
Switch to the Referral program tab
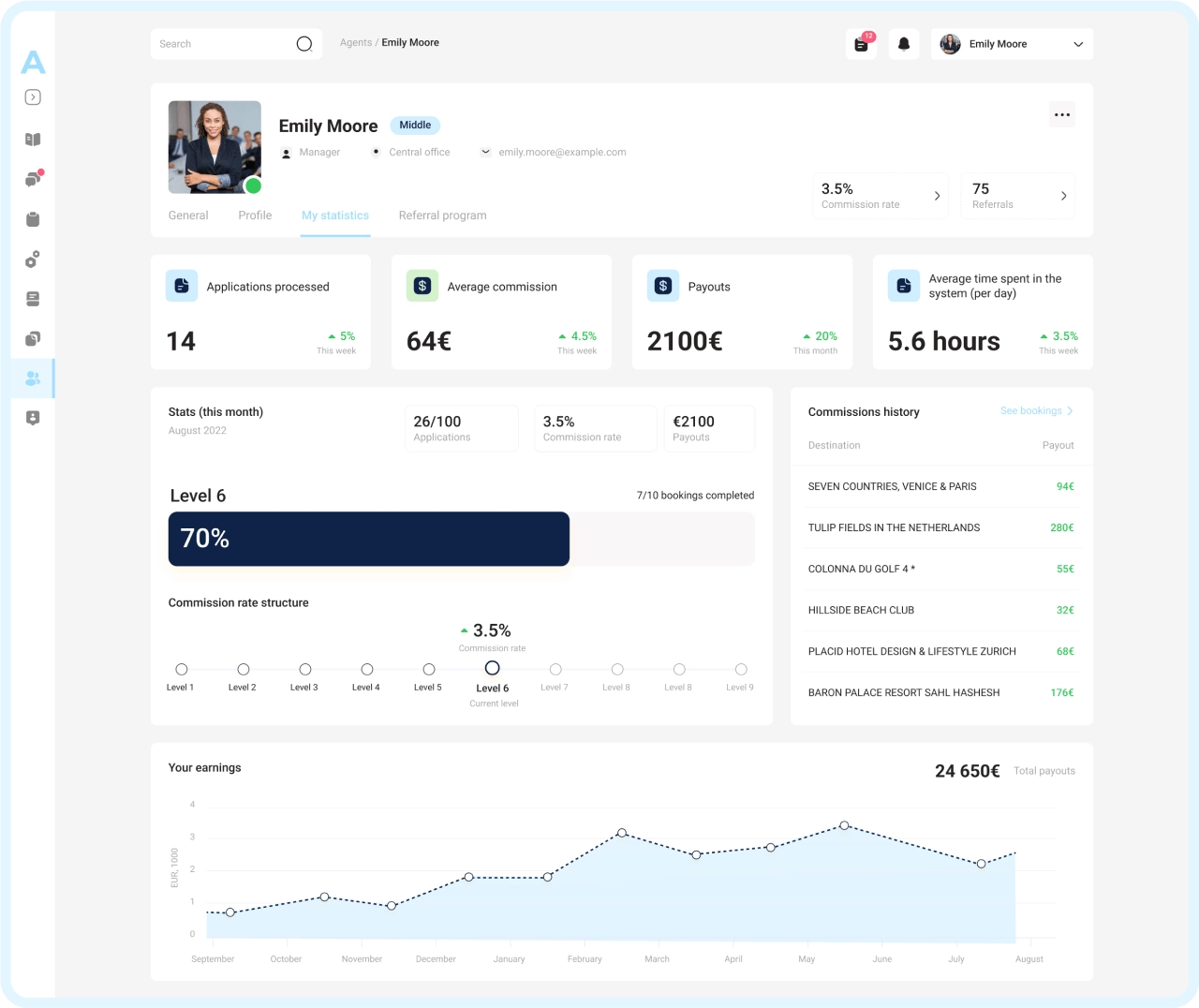(x=442, y=215)
